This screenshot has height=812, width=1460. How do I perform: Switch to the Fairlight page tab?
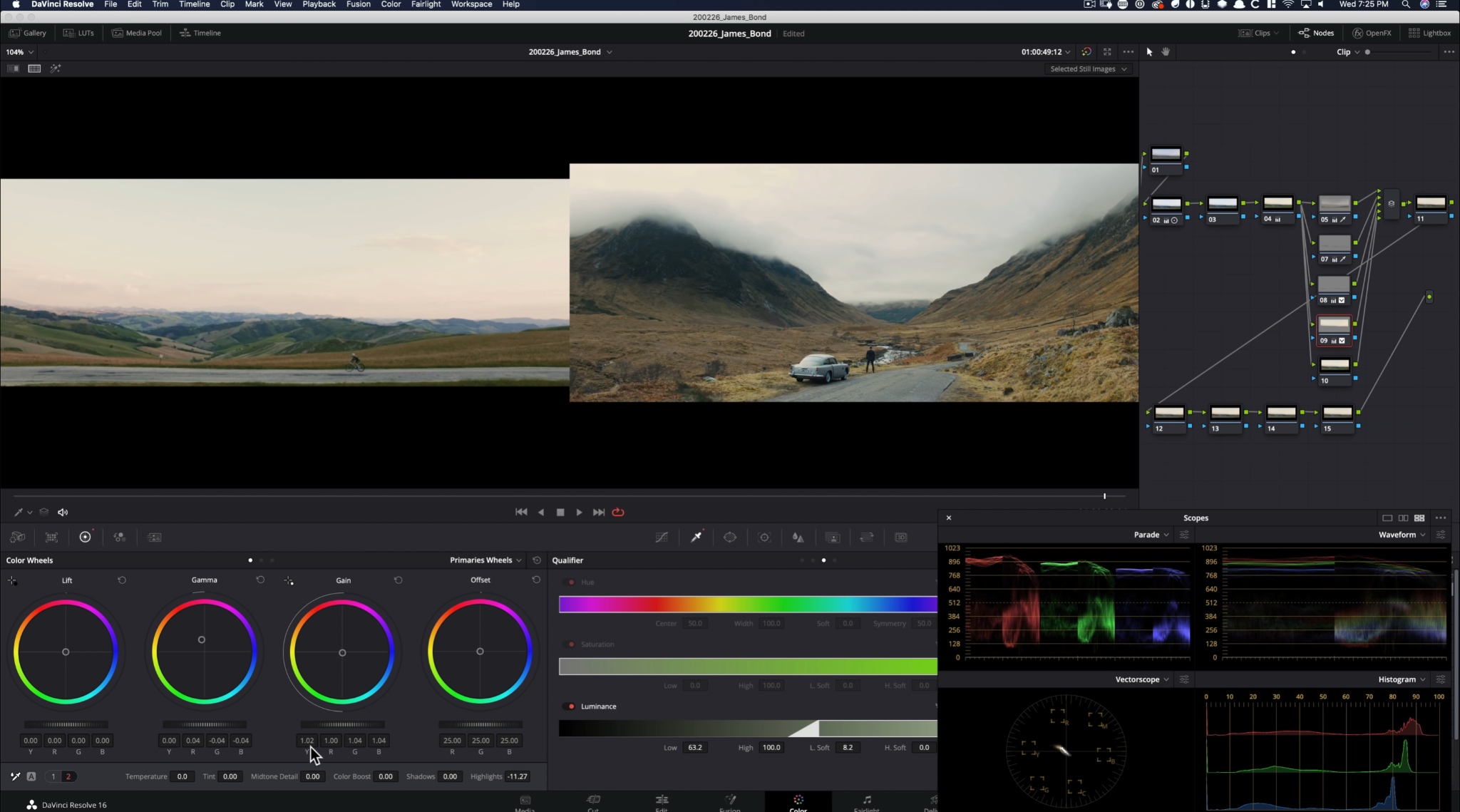point(866,802)
